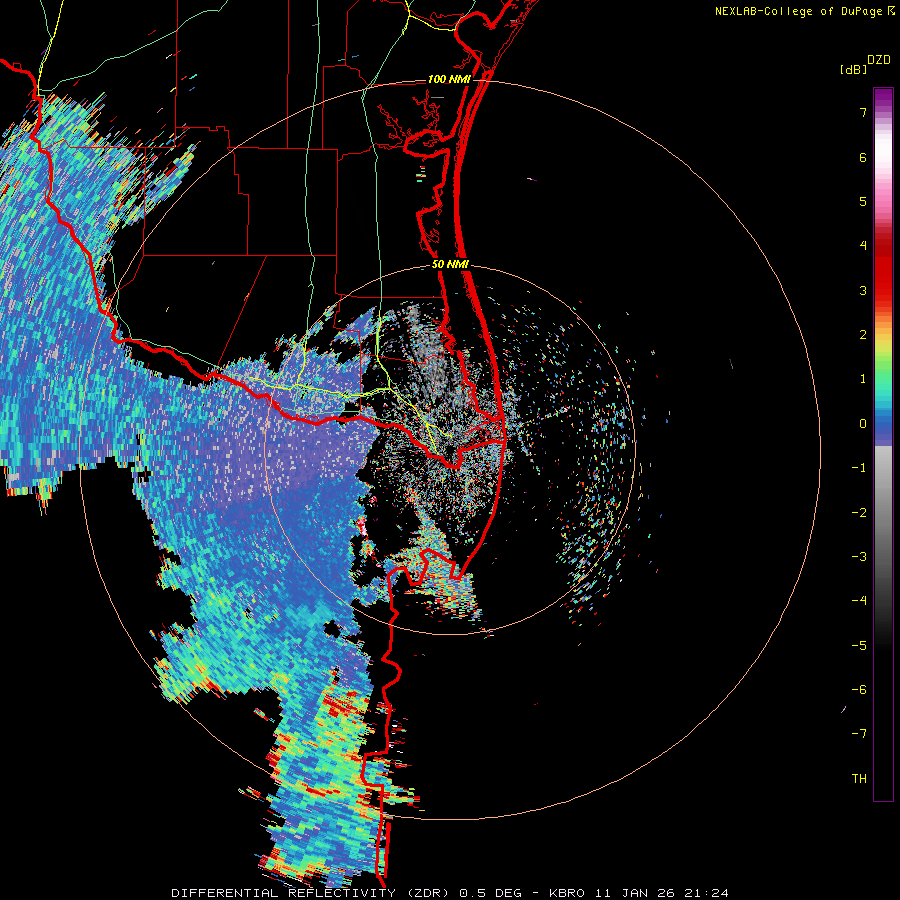
Task: Click the -4 value on the color scale
Action: click(x=859, y=601)
